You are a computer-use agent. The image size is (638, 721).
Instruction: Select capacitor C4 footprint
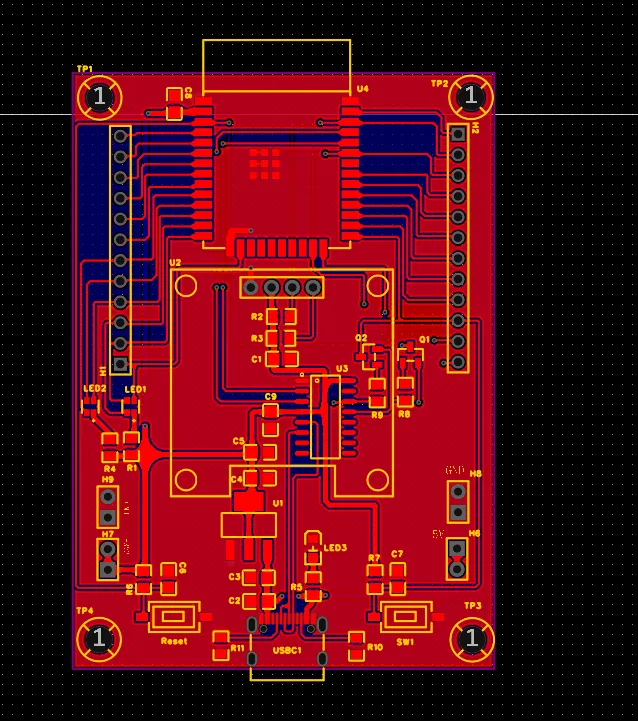pos(260,478)
